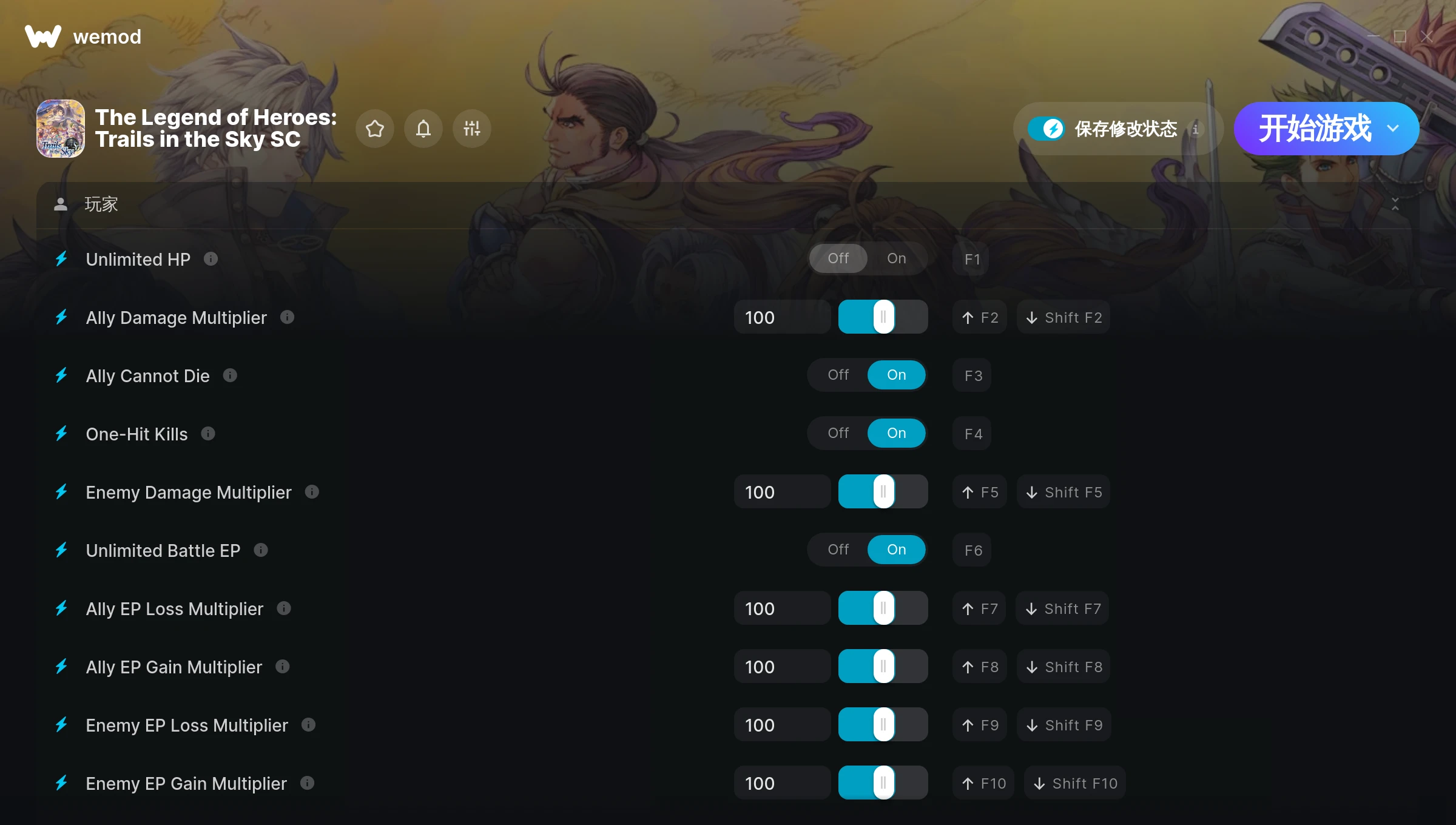Click the WeMod logo icon
This screenshot has width=1456, height=825.
click(43, 36)
